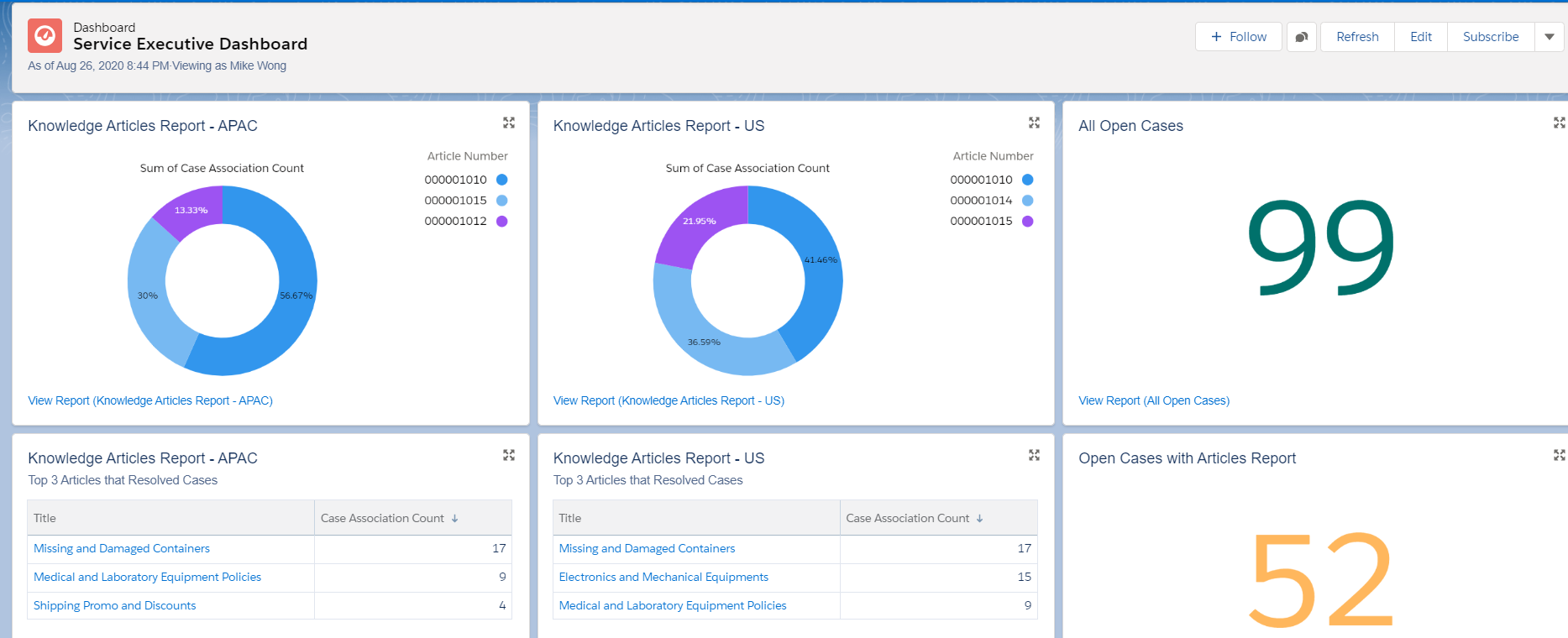Click the 99 open cases metric
This screenshot has height=638, width=1568.
click(1320, 247)
